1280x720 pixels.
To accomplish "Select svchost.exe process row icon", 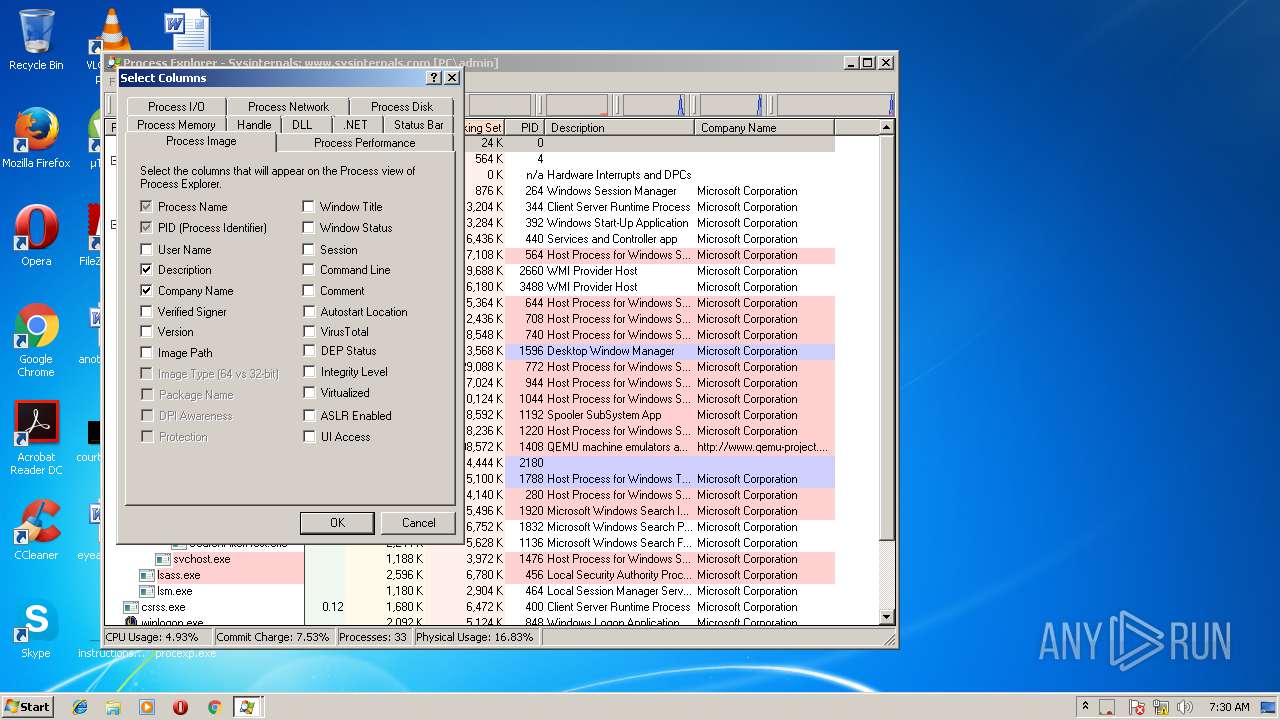I will (x=165, y=559).
